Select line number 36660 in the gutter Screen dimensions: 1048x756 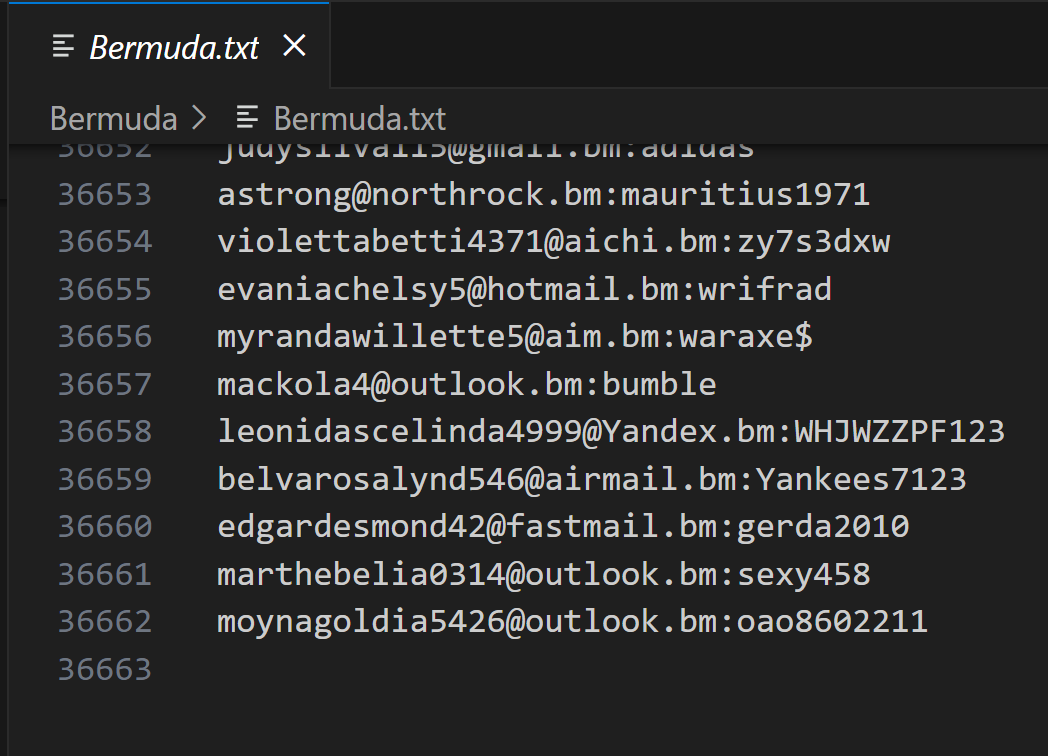click(x=104, y=527)
